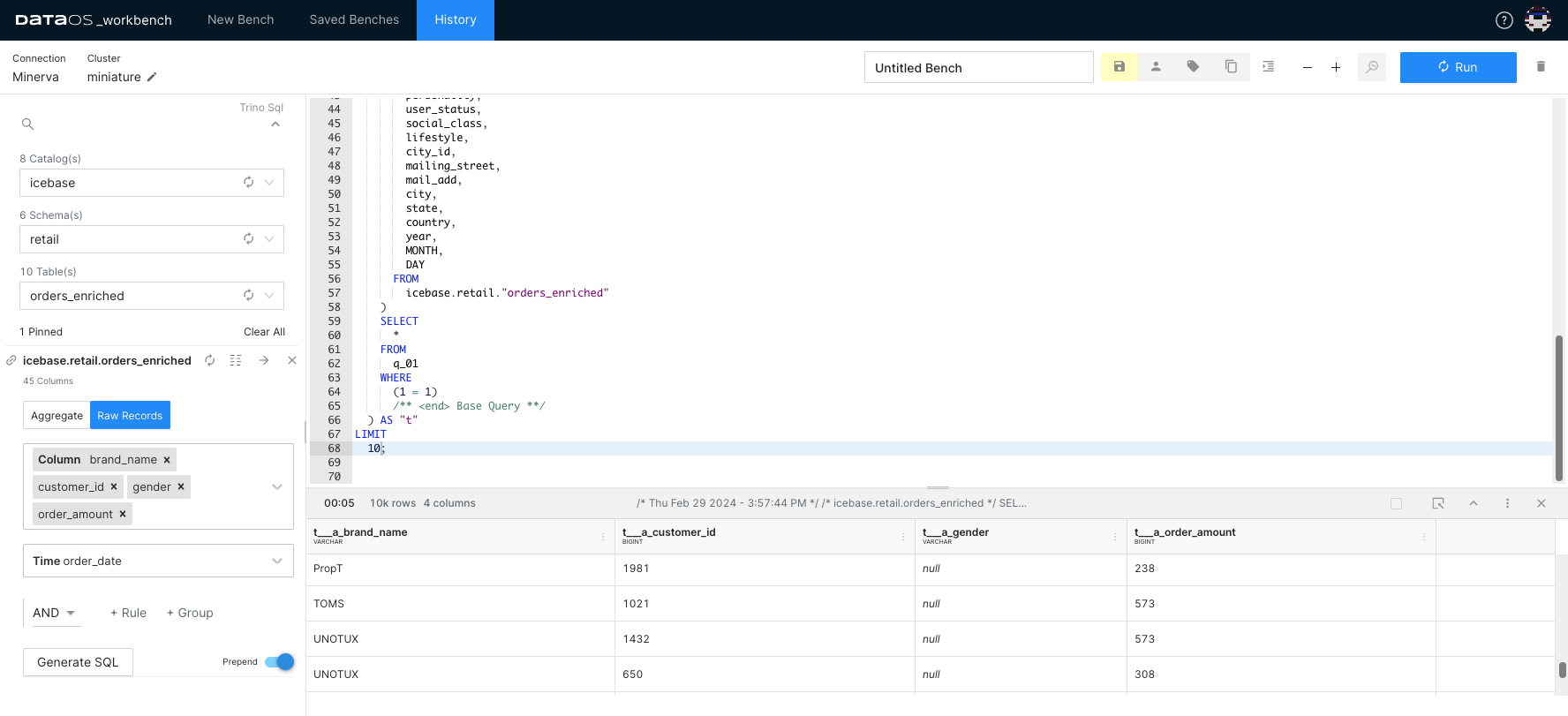1568x716 pixels.
Task: Open the Time order_date dropdown
Action: 158,561
